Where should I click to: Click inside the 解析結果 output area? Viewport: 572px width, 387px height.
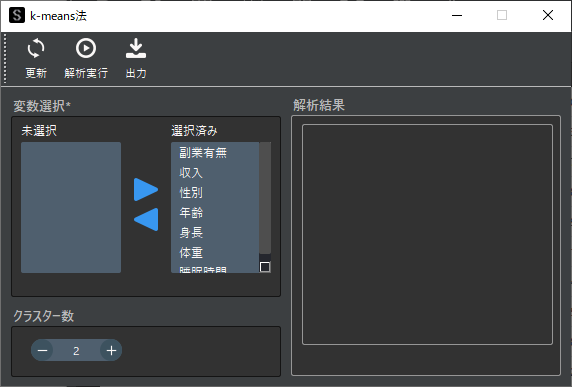[x=427, y=234]
